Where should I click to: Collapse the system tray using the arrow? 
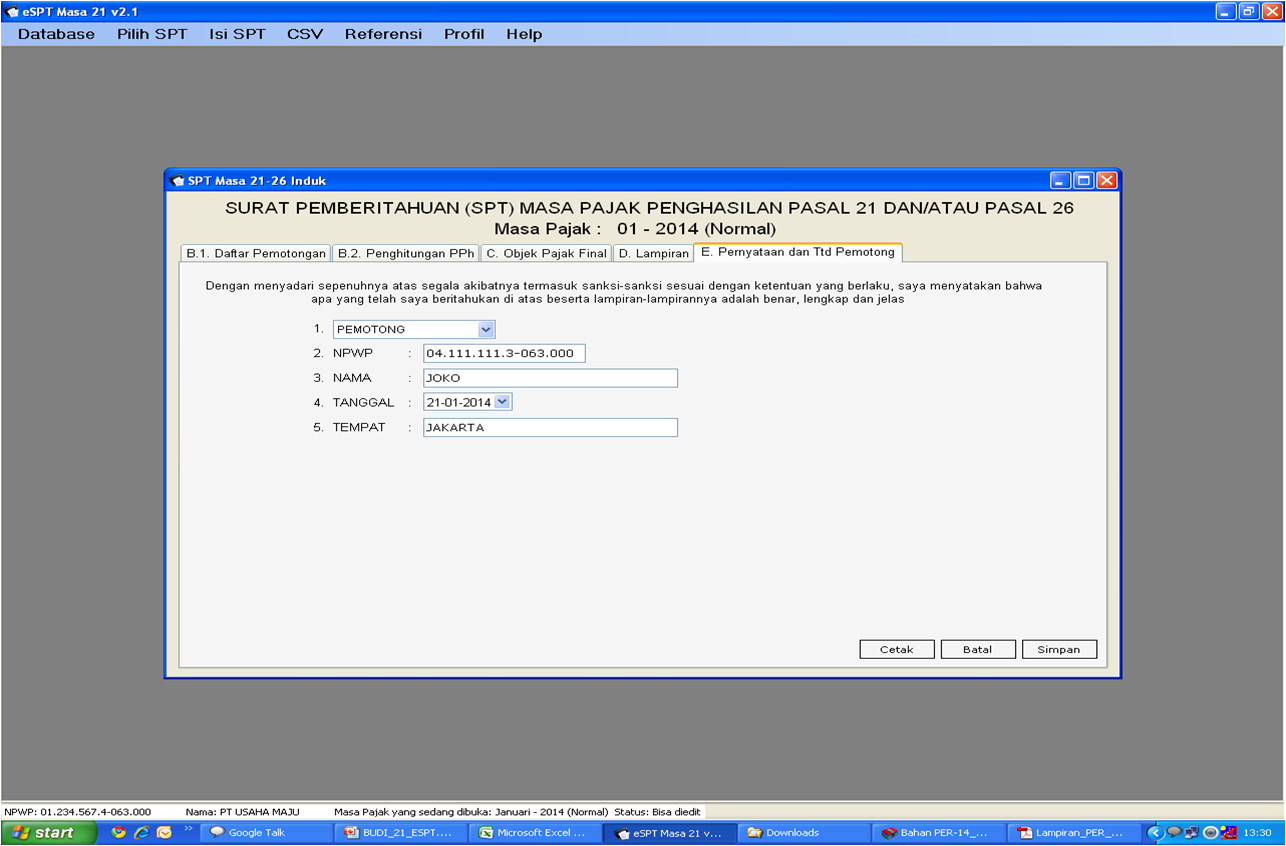[x=1156, y=831]
